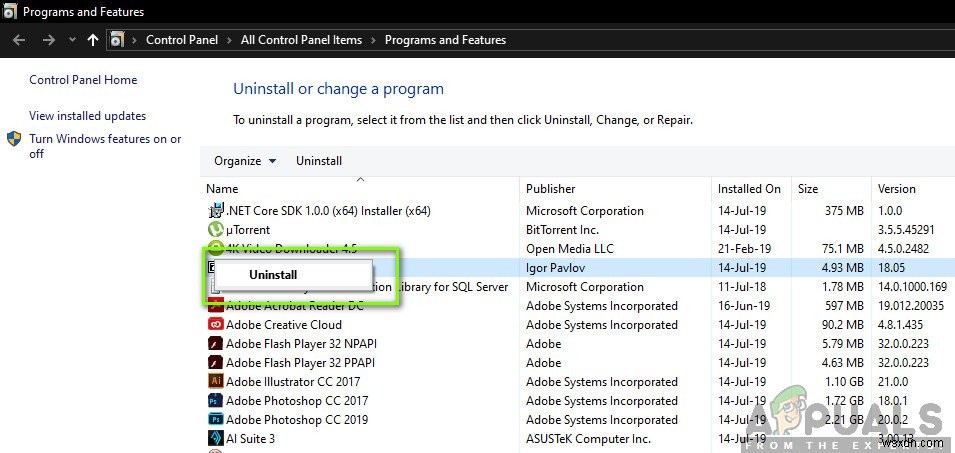
Task: Open the Control Panel Home link
Action: 83,80
